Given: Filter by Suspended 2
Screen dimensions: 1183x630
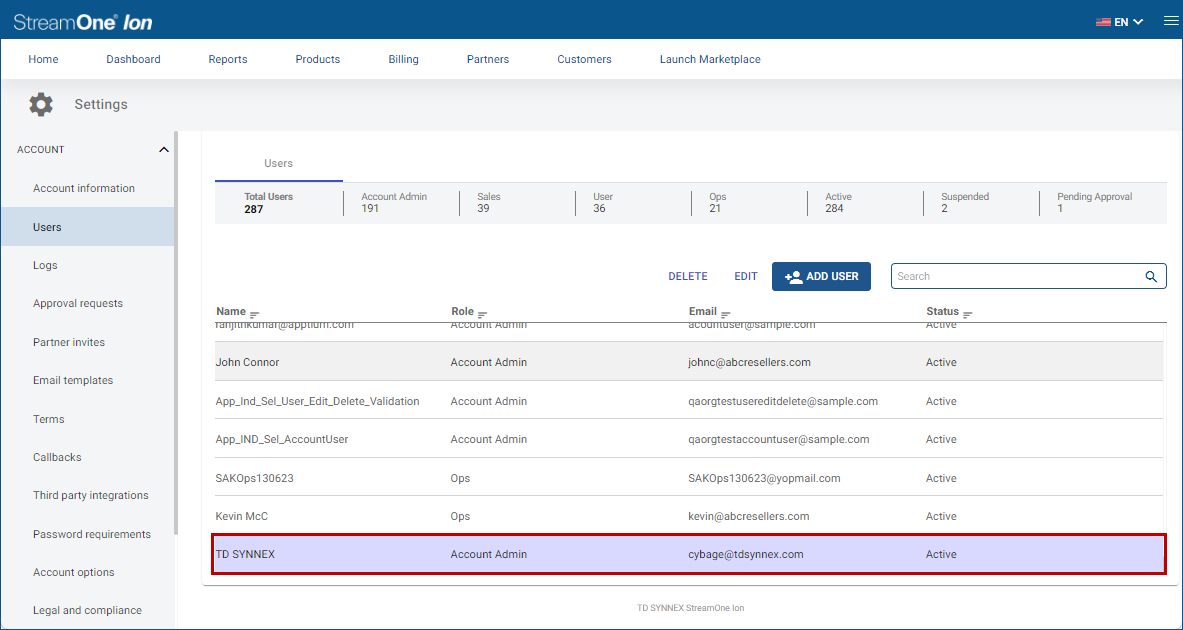Looking at the screenshot, I should tap(965, 202).
